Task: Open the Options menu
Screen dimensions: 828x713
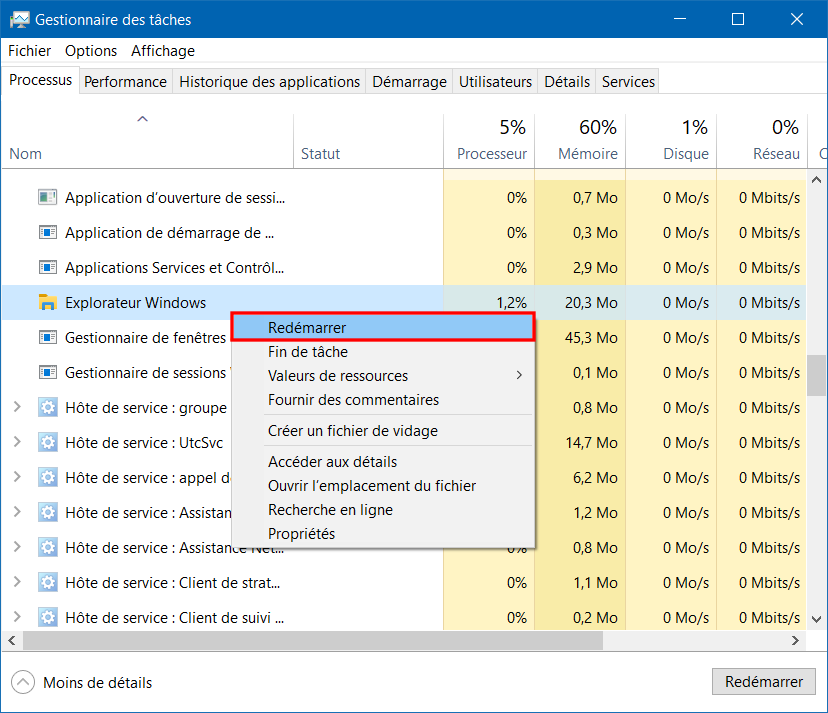Action: point(91,51)
